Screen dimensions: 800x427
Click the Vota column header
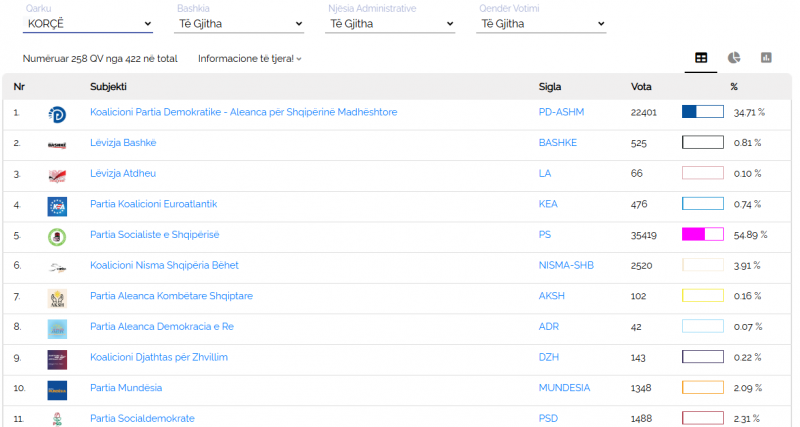tap(641, 87)
